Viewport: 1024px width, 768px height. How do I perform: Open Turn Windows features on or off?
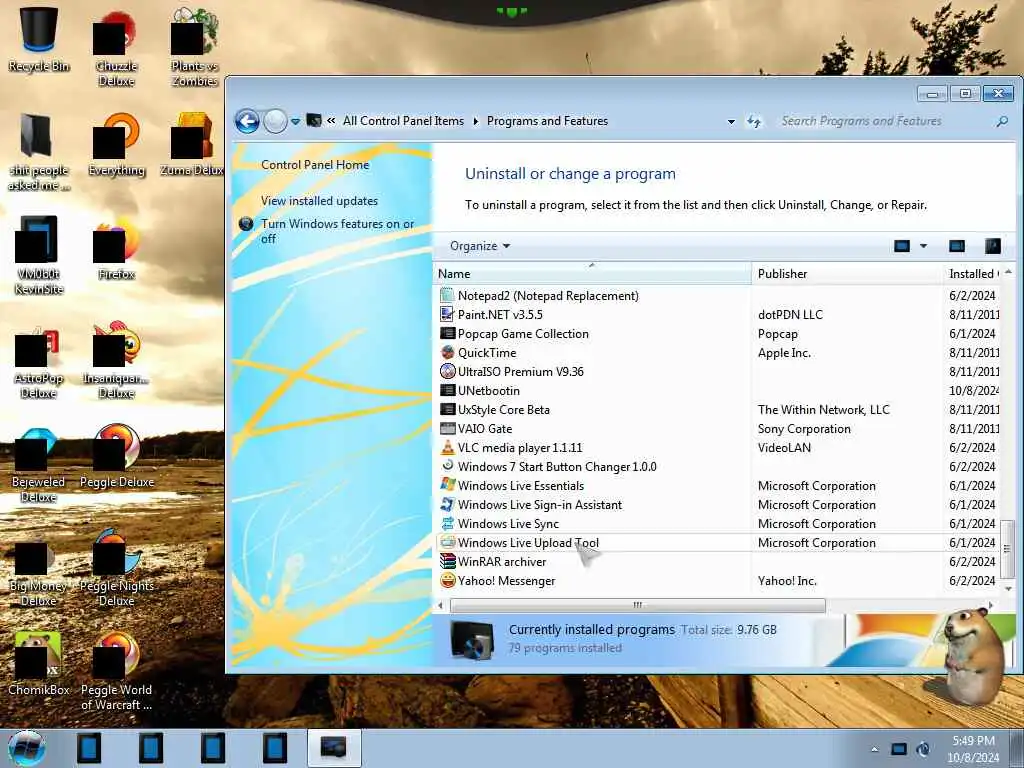pyautogui.click(x=337, y=231)
